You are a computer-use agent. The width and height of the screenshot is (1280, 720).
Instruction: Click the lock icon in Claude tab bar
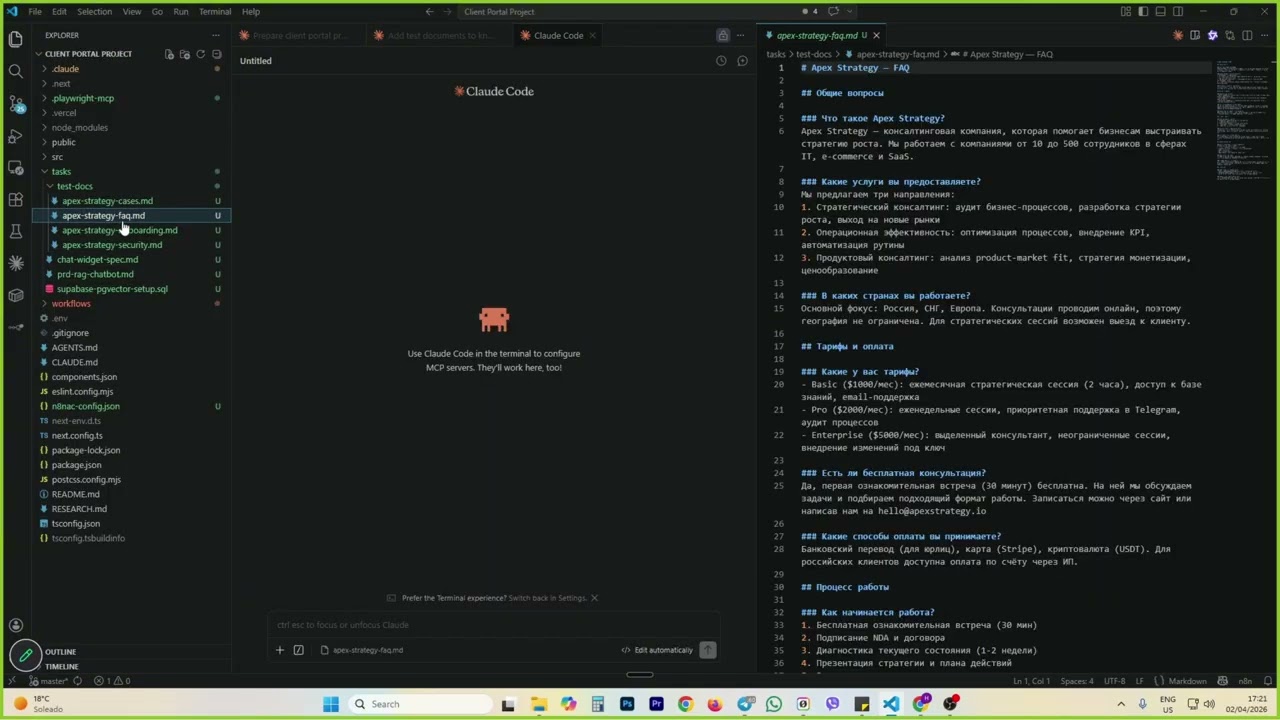click(722, 35)
